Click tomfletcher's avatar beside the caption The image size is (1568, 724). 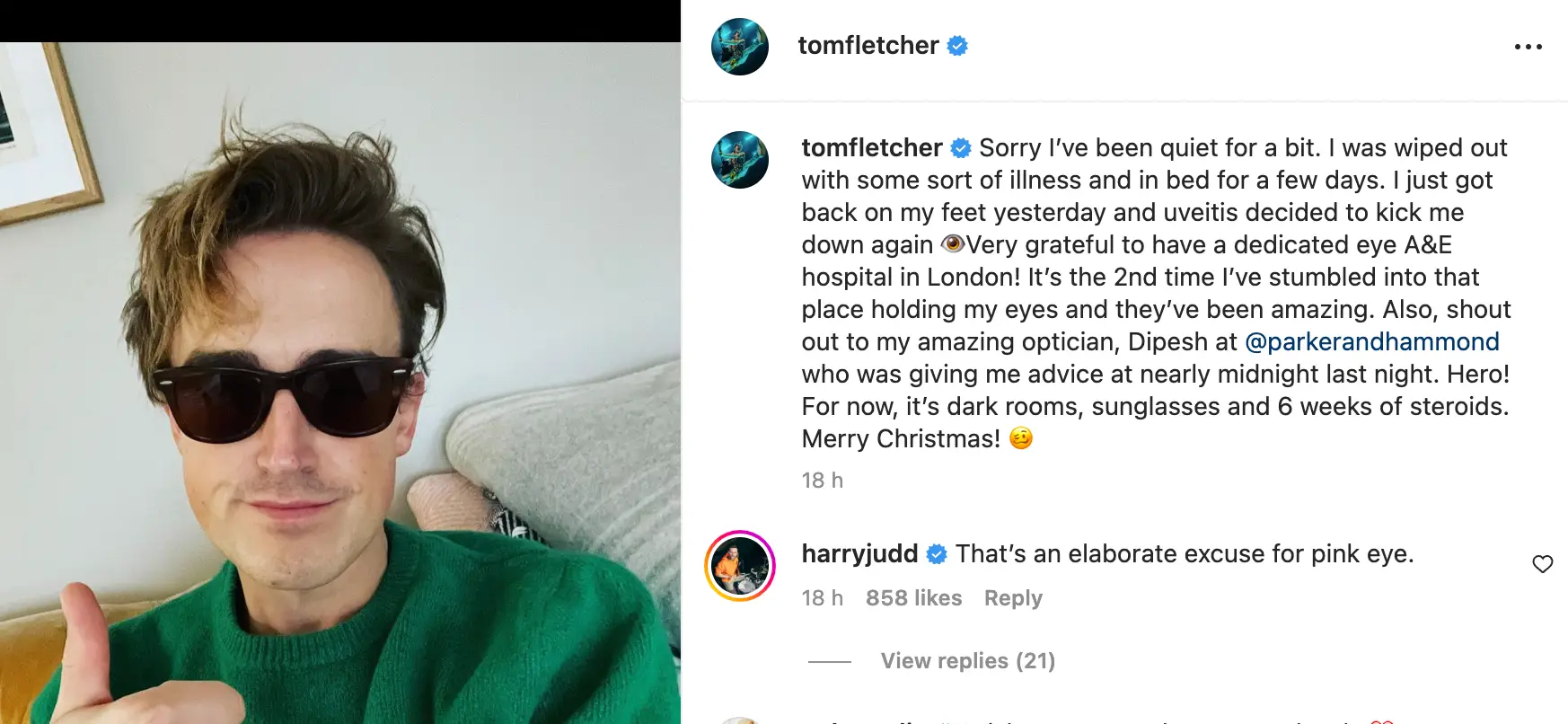coord(739,160)
